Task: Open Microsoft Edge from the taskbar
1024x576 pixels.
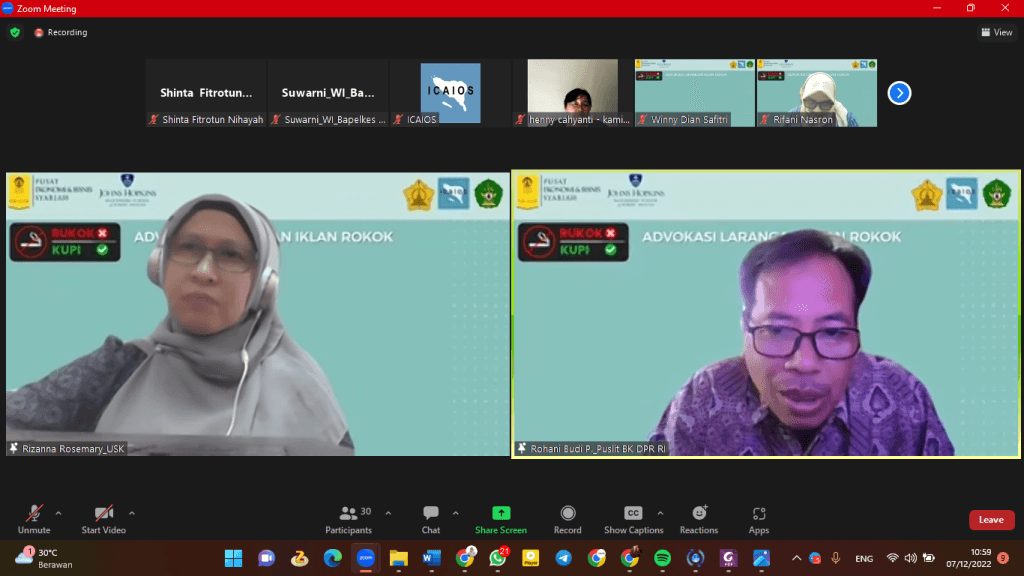Action: point(332,558)
